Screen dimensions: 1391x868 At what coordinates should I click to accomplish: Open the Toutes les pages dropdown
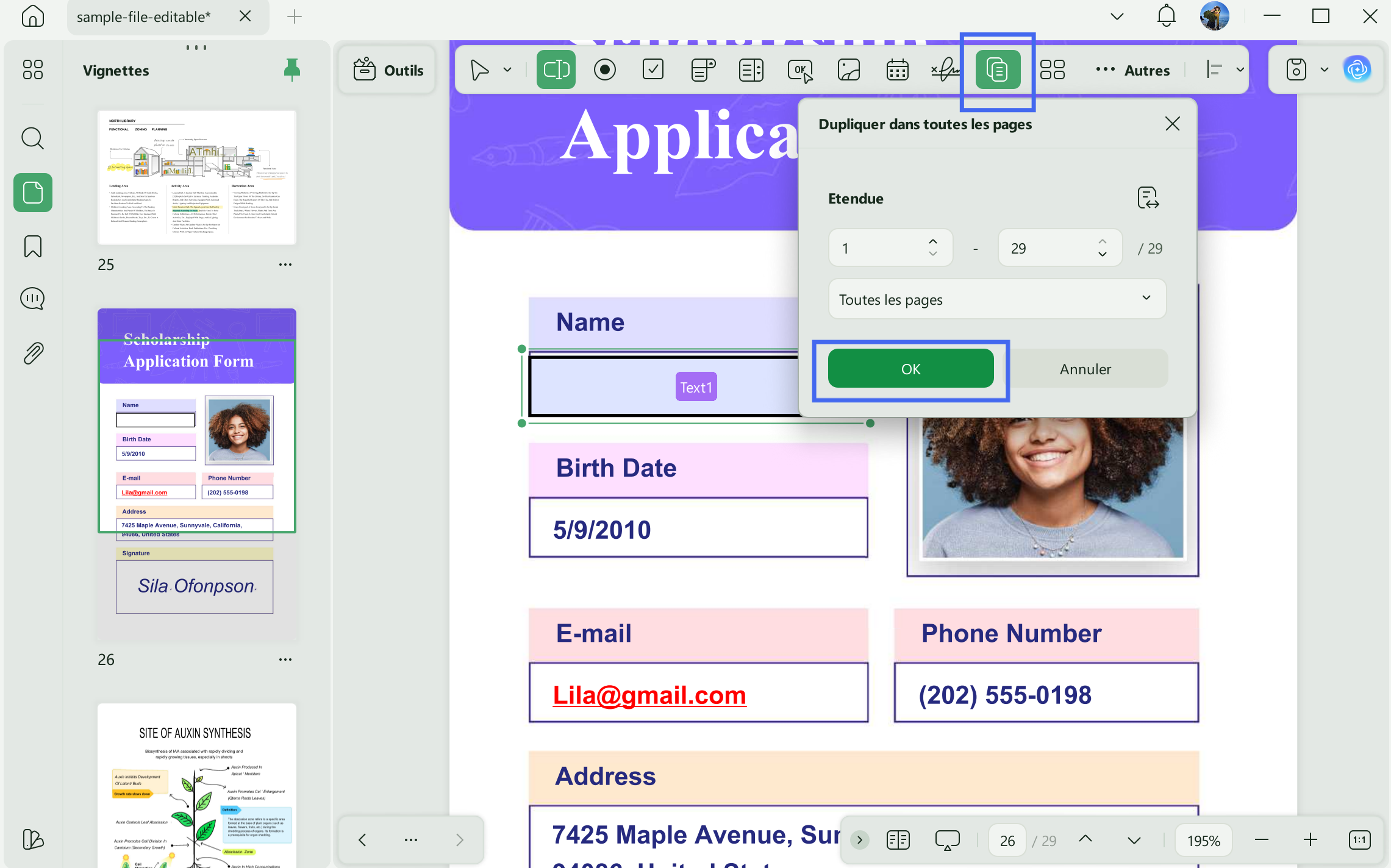[x=997, y=299]
